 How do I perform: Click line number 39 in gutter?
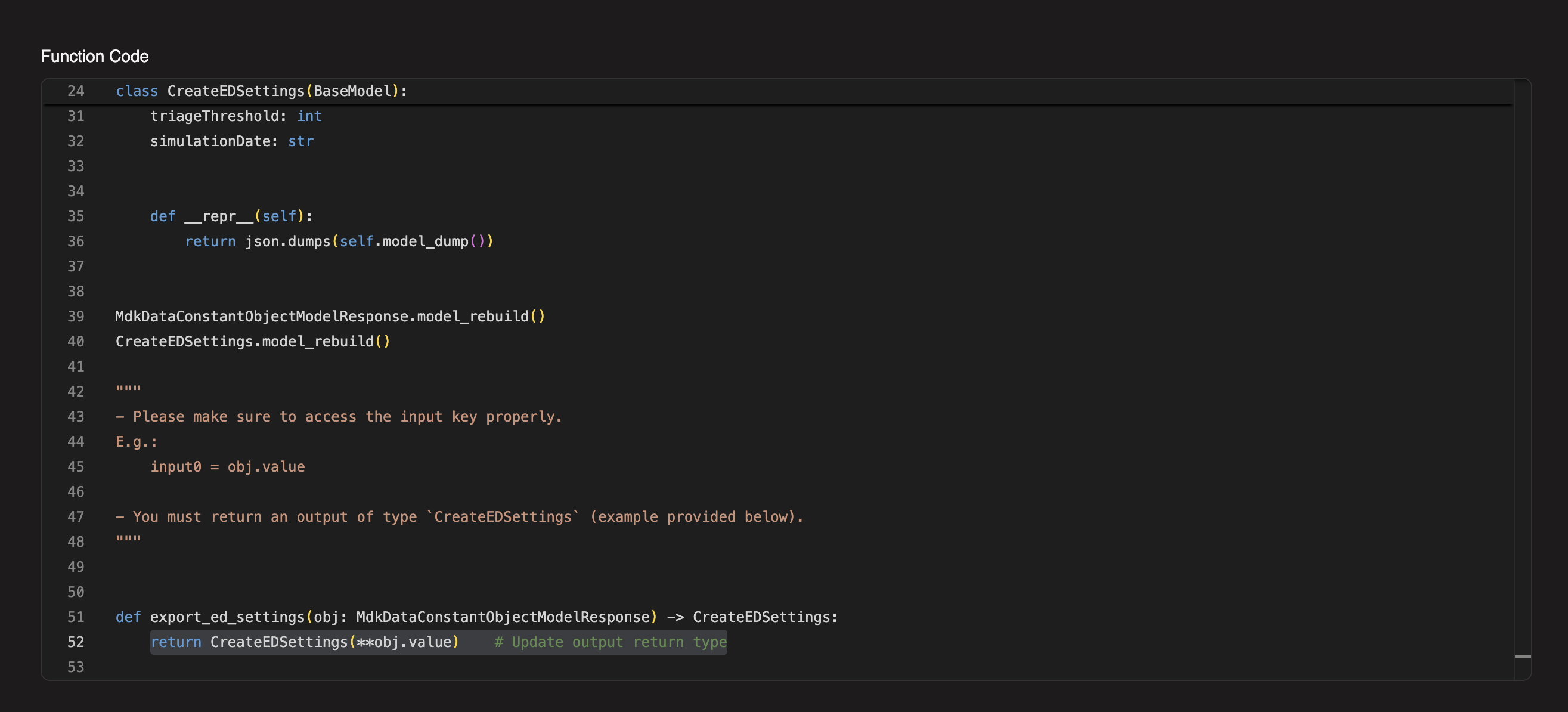coord(76,316)
